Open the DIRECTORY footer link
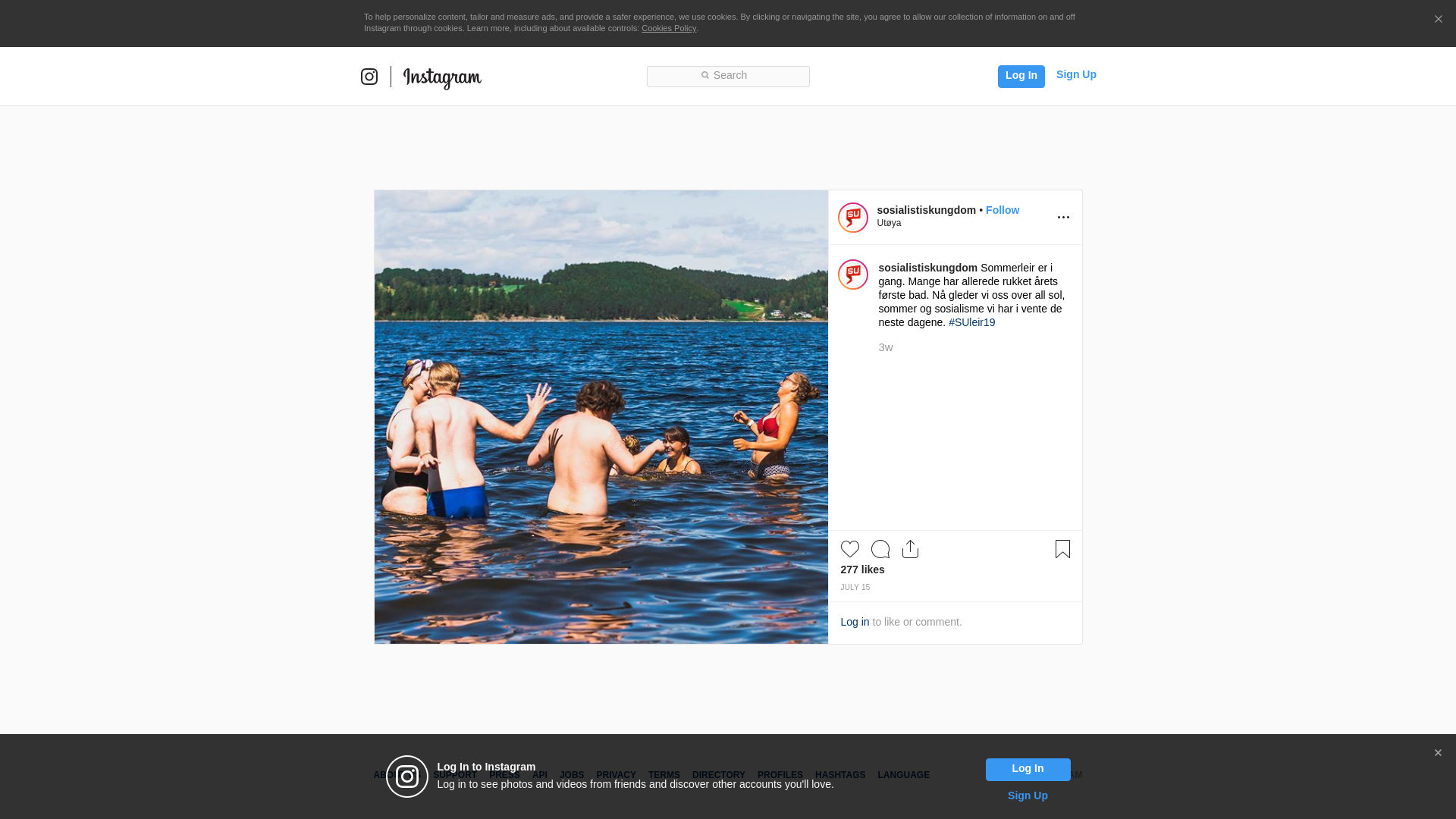 719,775
